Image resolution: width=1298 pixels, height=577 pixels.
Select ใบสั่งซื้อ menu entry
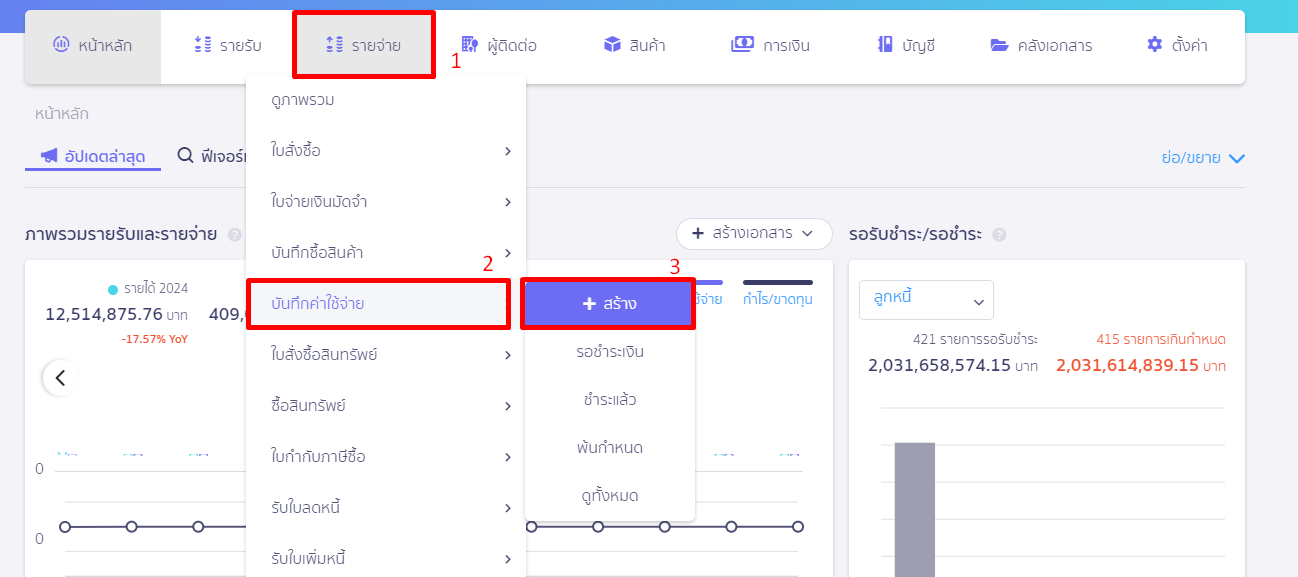[x=386, y=151]
